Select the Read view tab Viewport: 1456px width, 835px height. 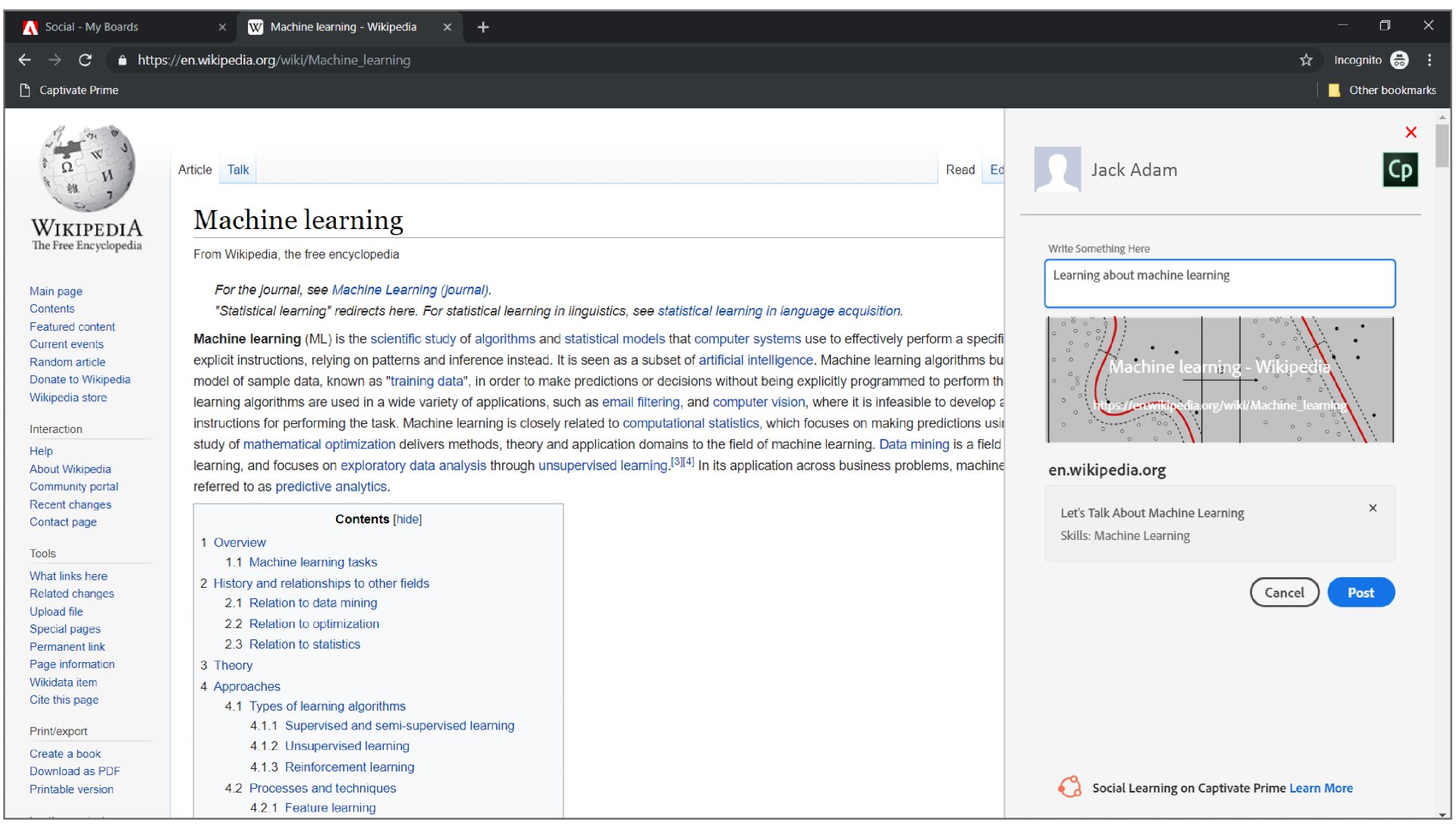click(x=960, y=170)
